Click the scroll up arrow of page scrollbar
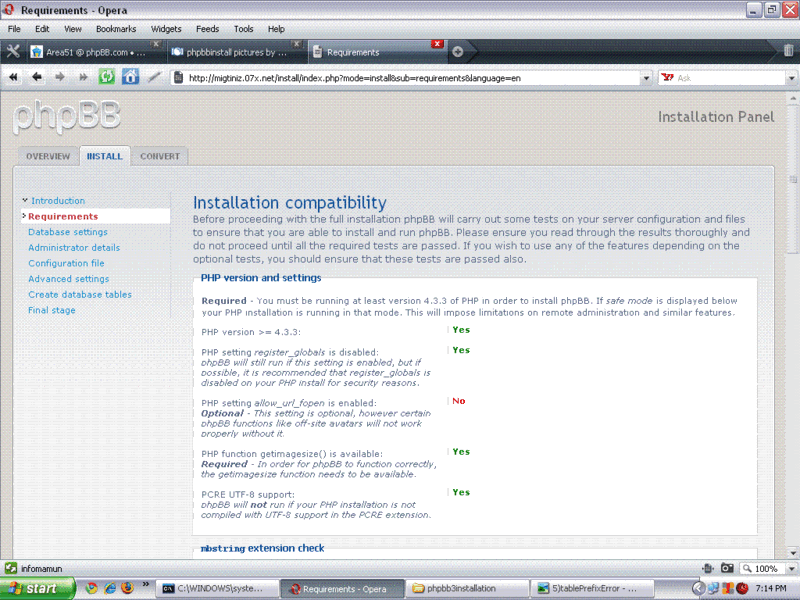The width and height of the screenshot is (800, 600). coord(793,97)
